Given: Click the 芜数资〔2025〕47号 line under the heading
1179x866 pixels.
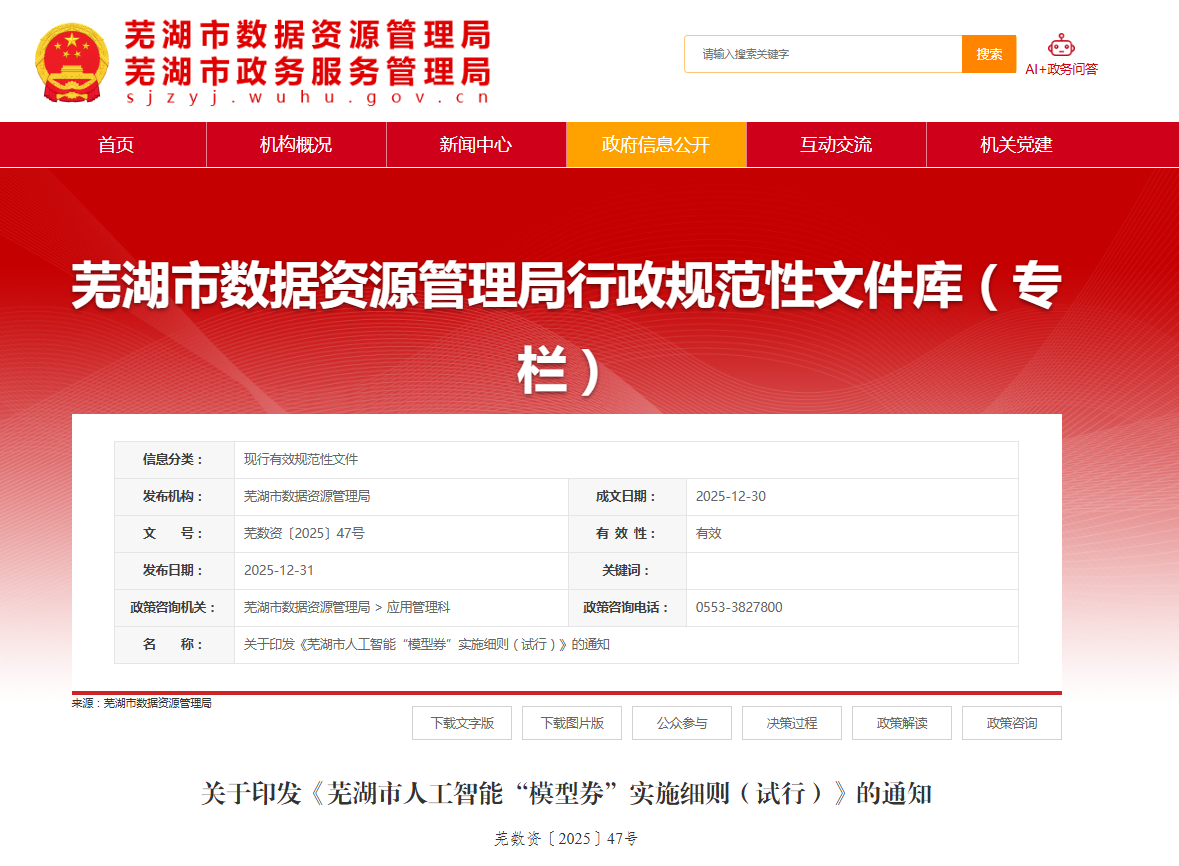Looking at the screenshot, I should click(x=565, y=838).
